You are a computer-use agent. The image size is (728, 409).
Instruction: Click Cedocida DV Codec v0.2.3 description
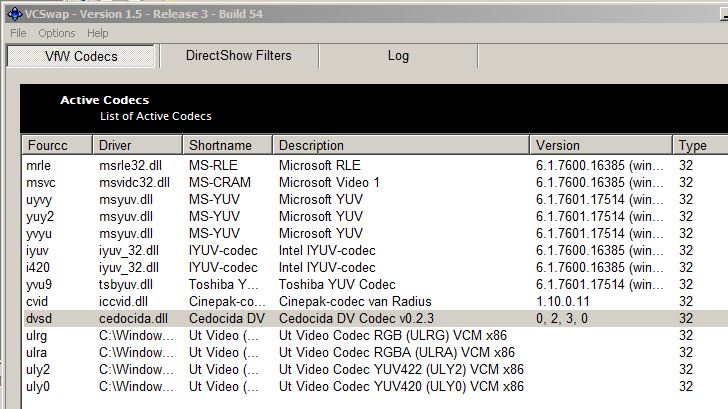coord(356,318)
